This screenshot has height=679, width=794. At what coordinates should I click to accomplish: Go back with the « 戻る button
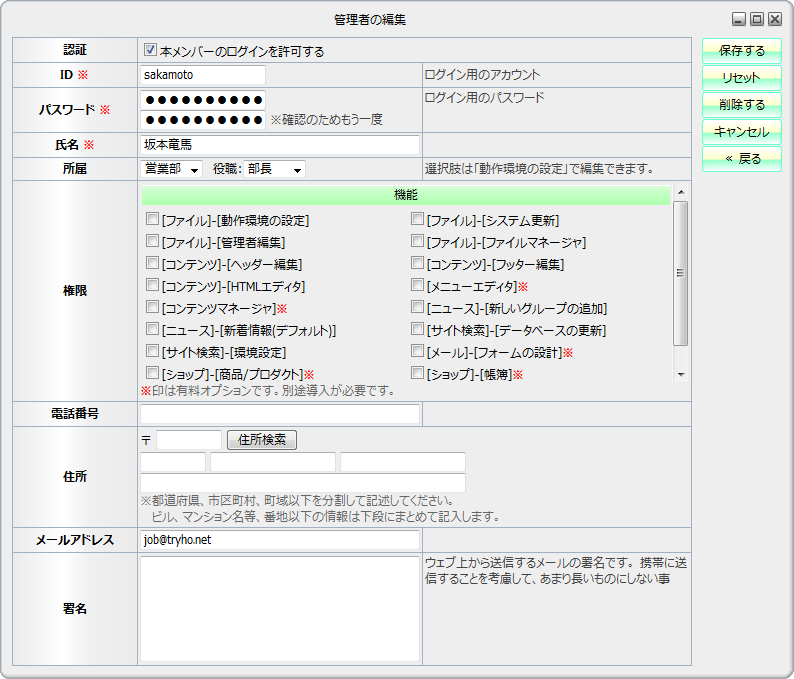point(741,159)
